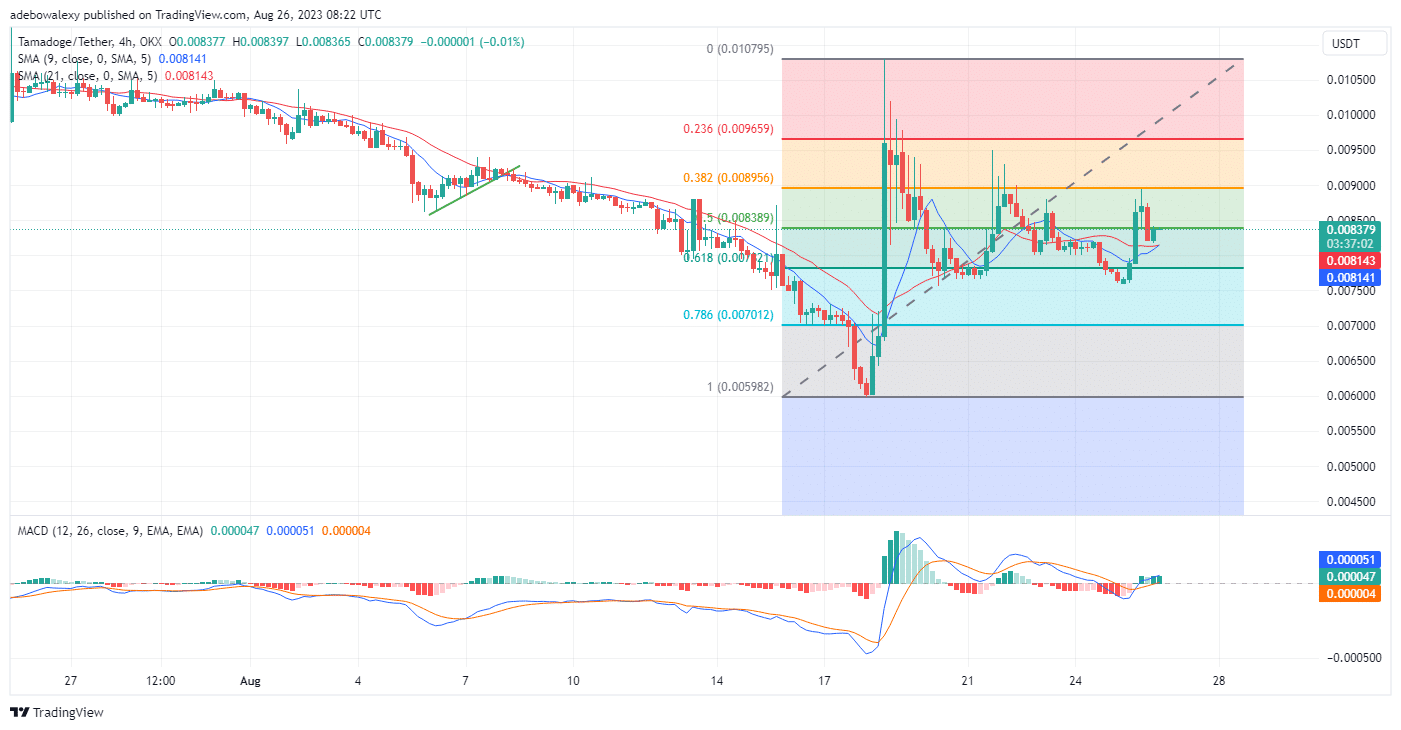Click the '14' date on time axis
Screen dimensions: 1401x730
click(716, 681)
